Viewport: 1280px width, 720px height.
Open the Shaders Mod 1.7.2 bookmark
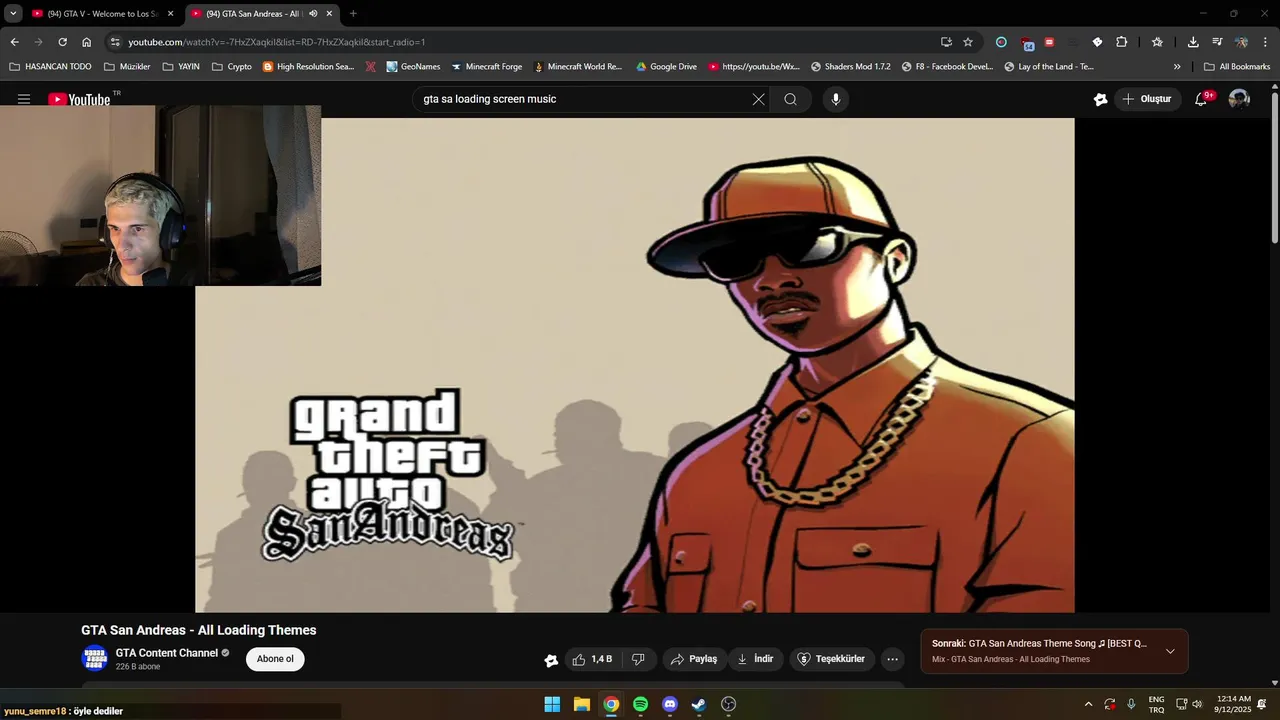[x=850, y=67]
